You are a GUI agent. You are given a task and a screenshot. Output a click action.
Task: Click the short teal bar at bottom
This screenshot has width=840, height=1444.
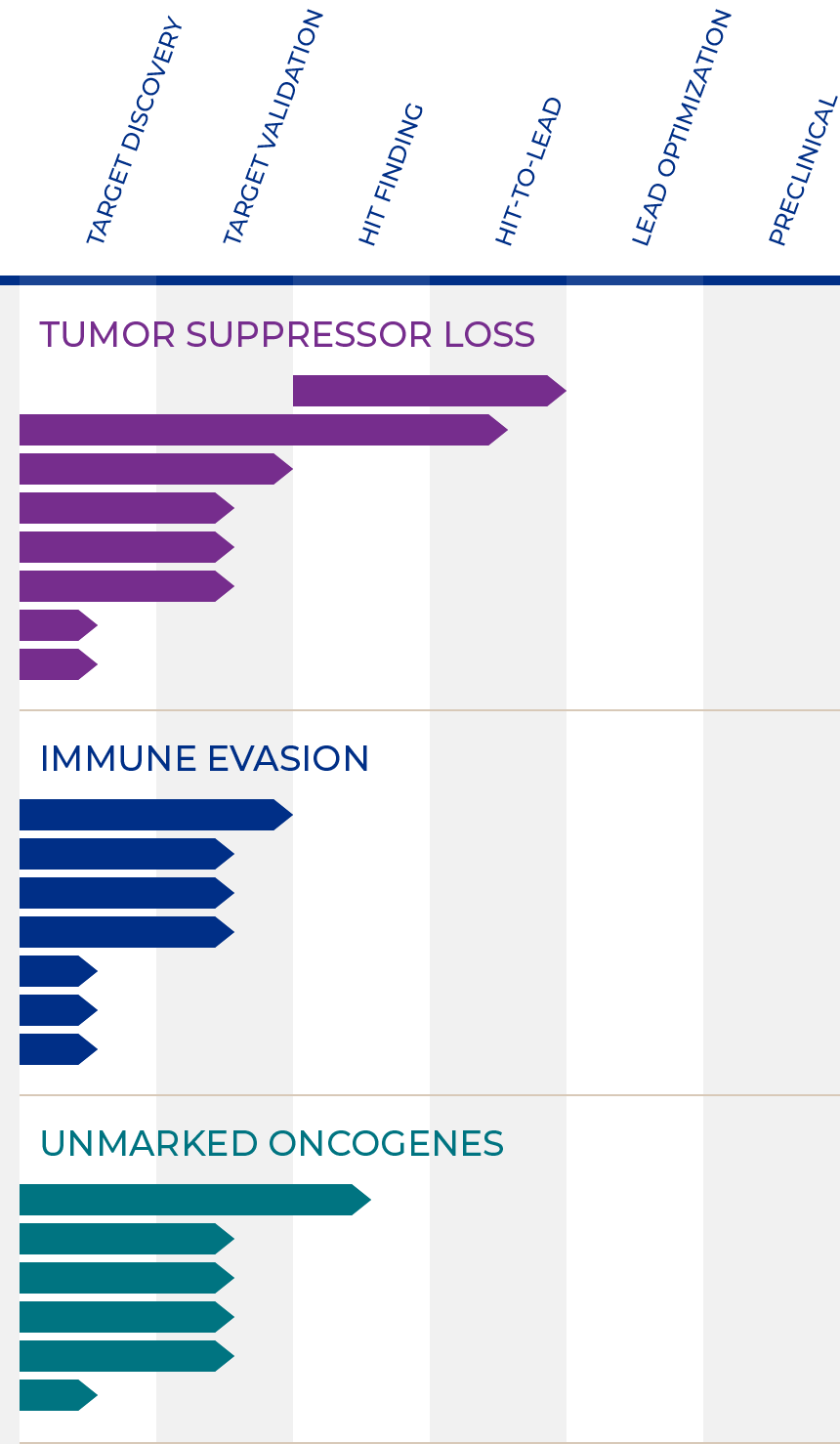(x=59, y=1395)
